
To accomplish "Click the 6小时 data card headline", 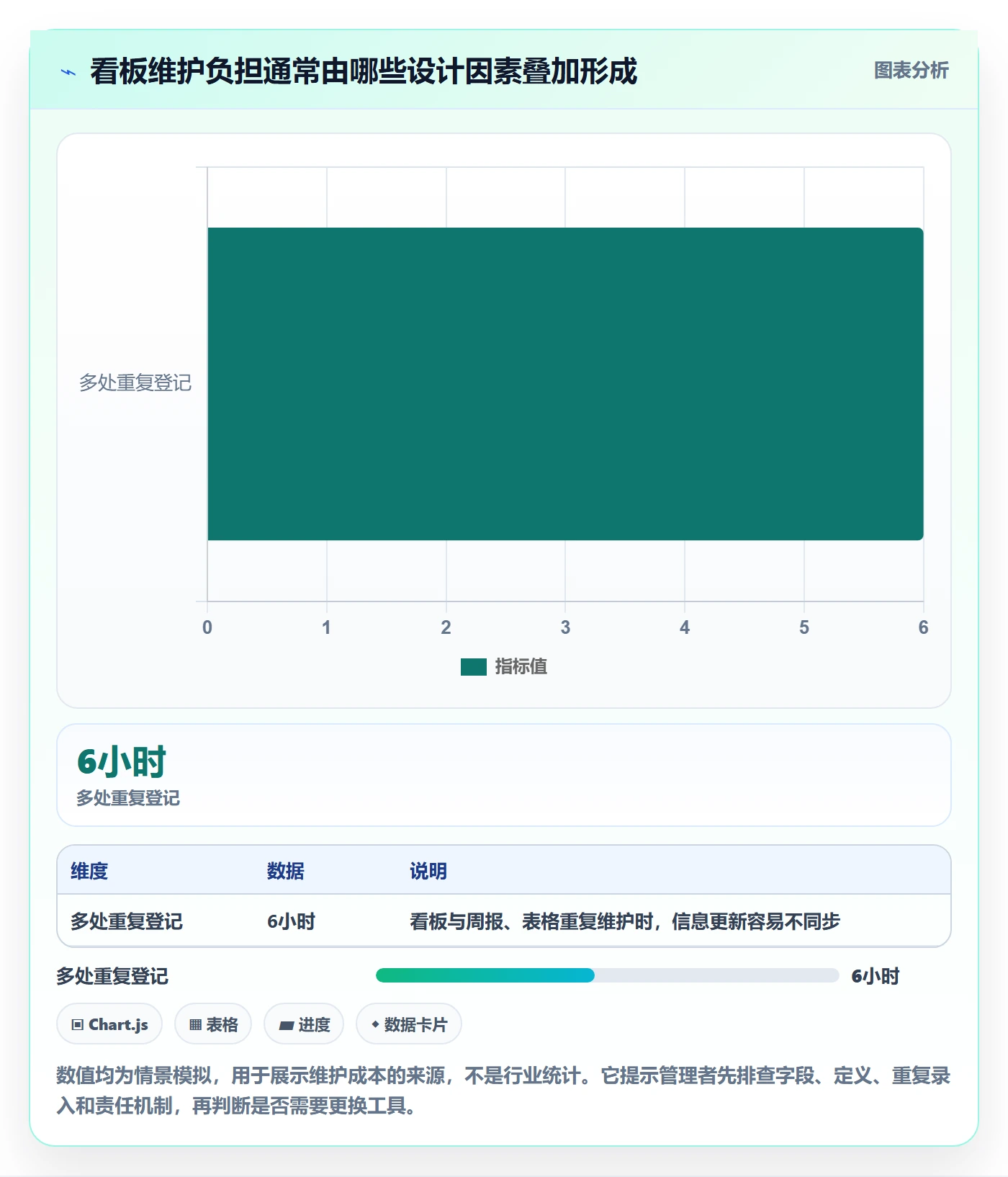I will click(x=122, y=762).
